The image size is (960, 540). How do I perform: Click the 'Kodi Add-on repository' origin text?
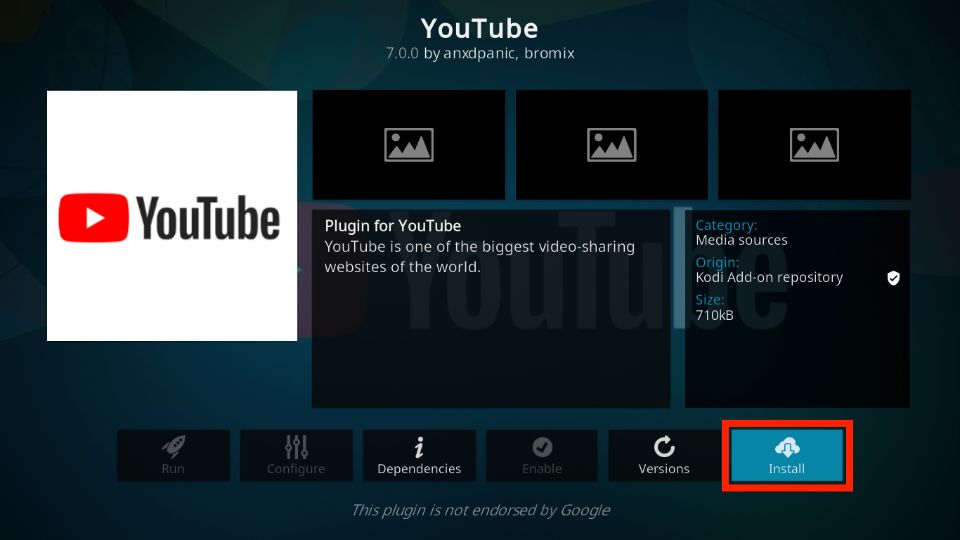coord(769,277)
